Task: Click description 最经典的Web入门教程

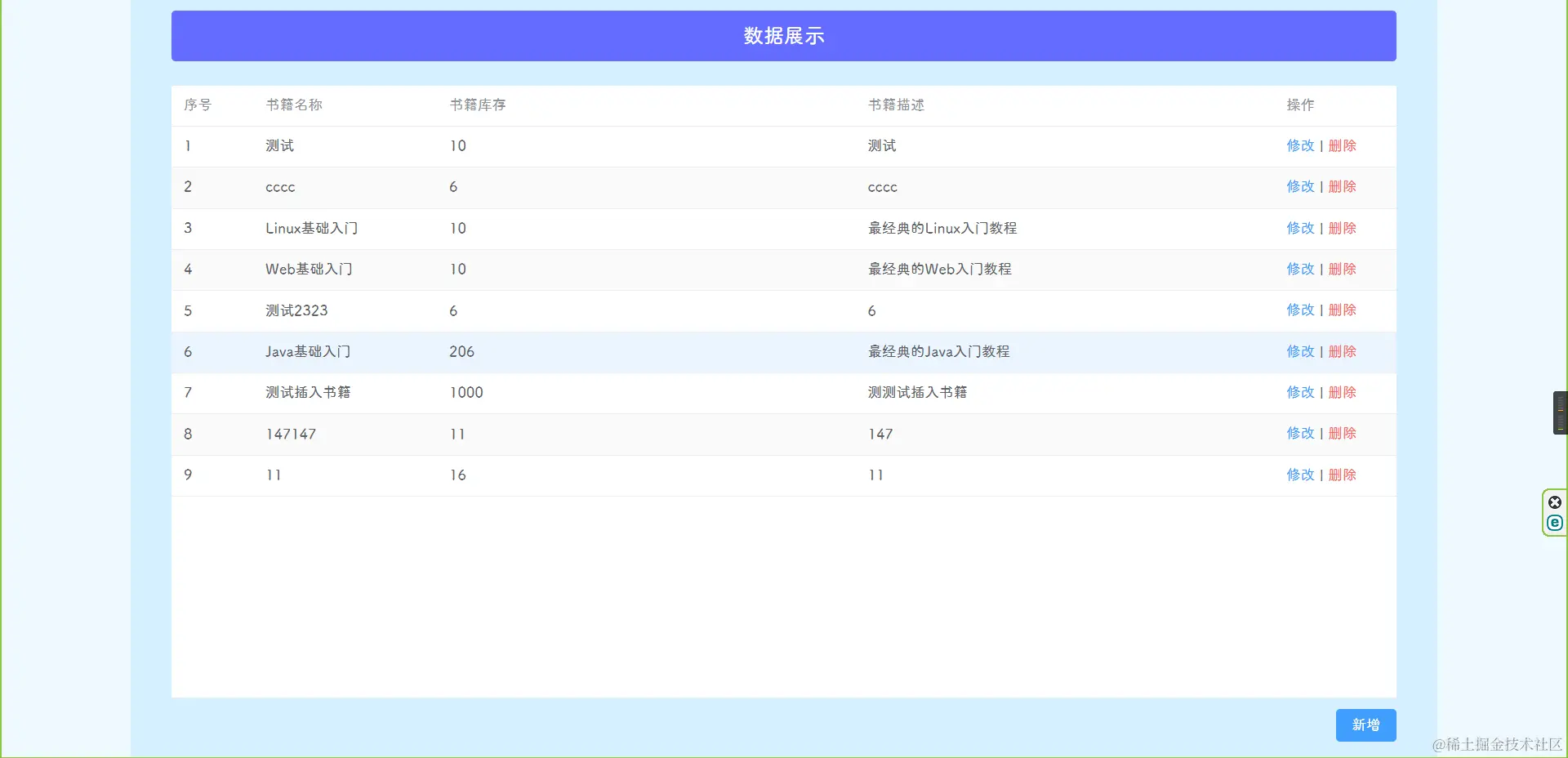Action: tap(939, 269)
